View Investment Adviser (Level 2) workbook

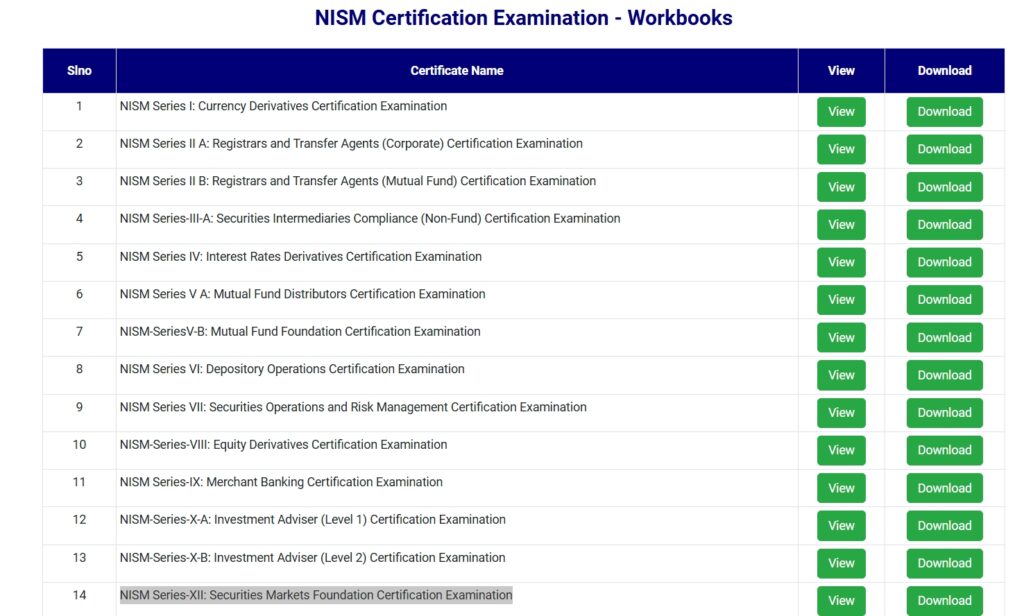click(841, 563)
